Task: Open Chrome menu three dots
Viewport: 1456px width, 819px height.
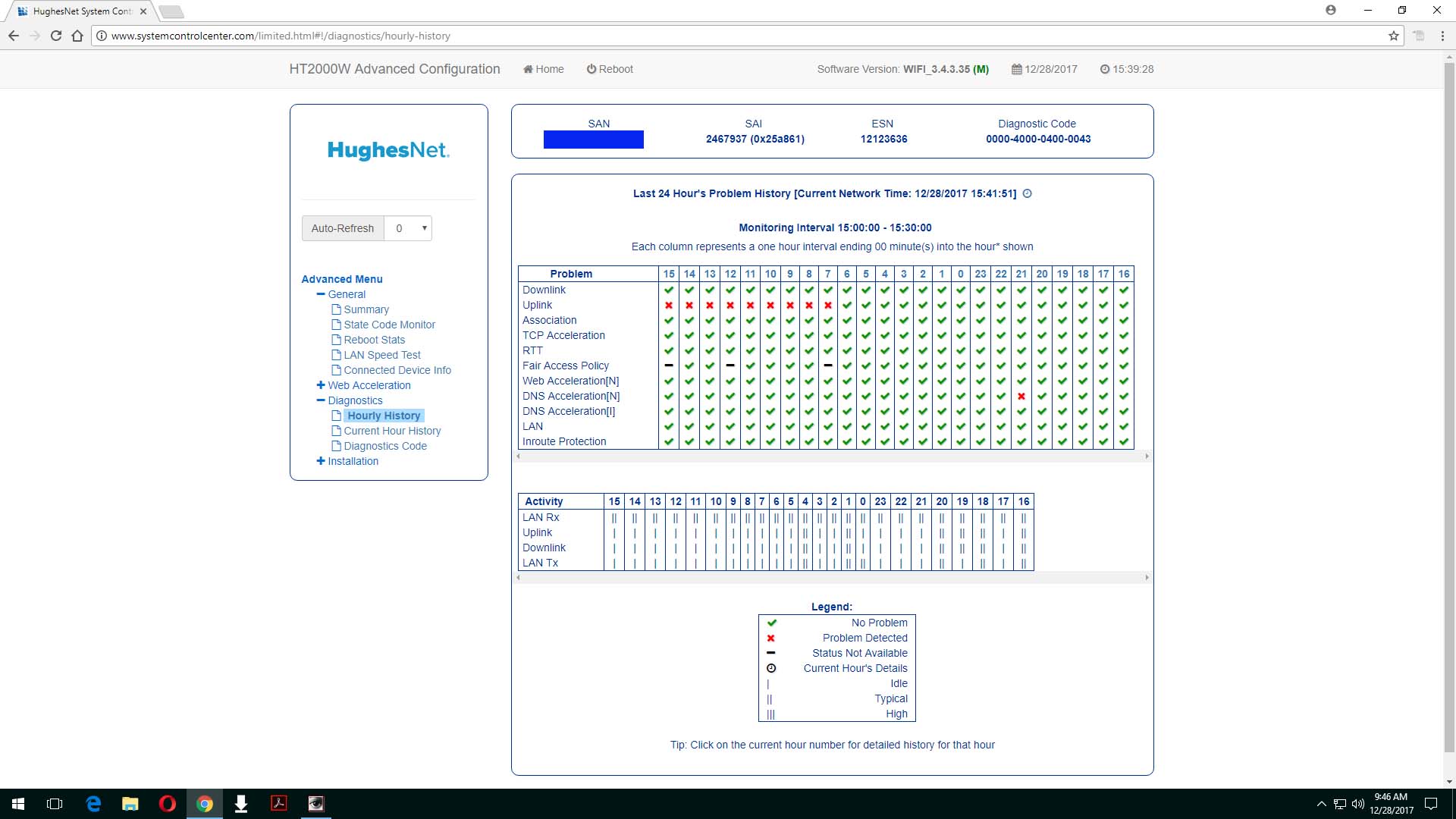Action: tap(1442, 36)
